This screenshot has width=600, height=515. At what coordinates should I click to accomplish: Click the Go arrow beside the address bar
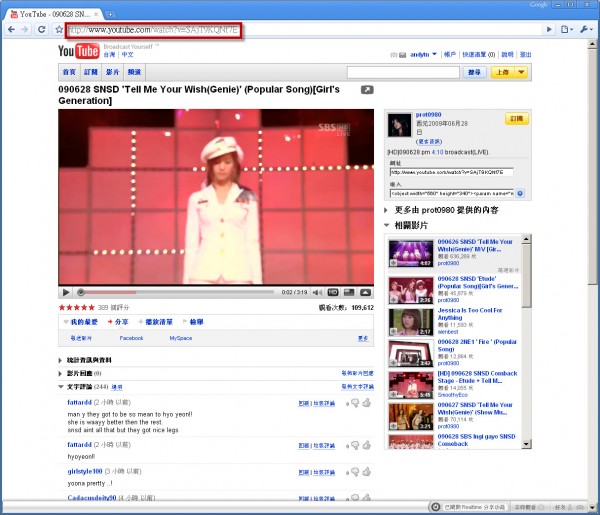[x=549, y=29]
